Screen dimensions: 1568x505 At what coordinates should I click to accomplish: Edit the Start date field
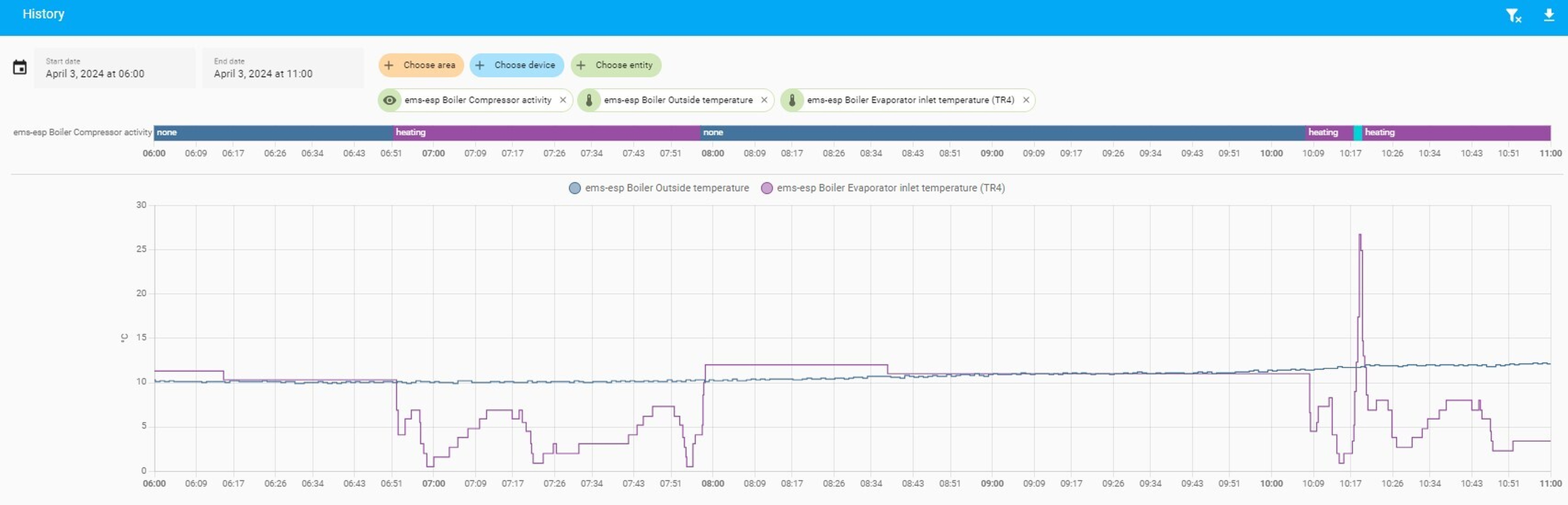pyautogui.click(x=114, y=68)
